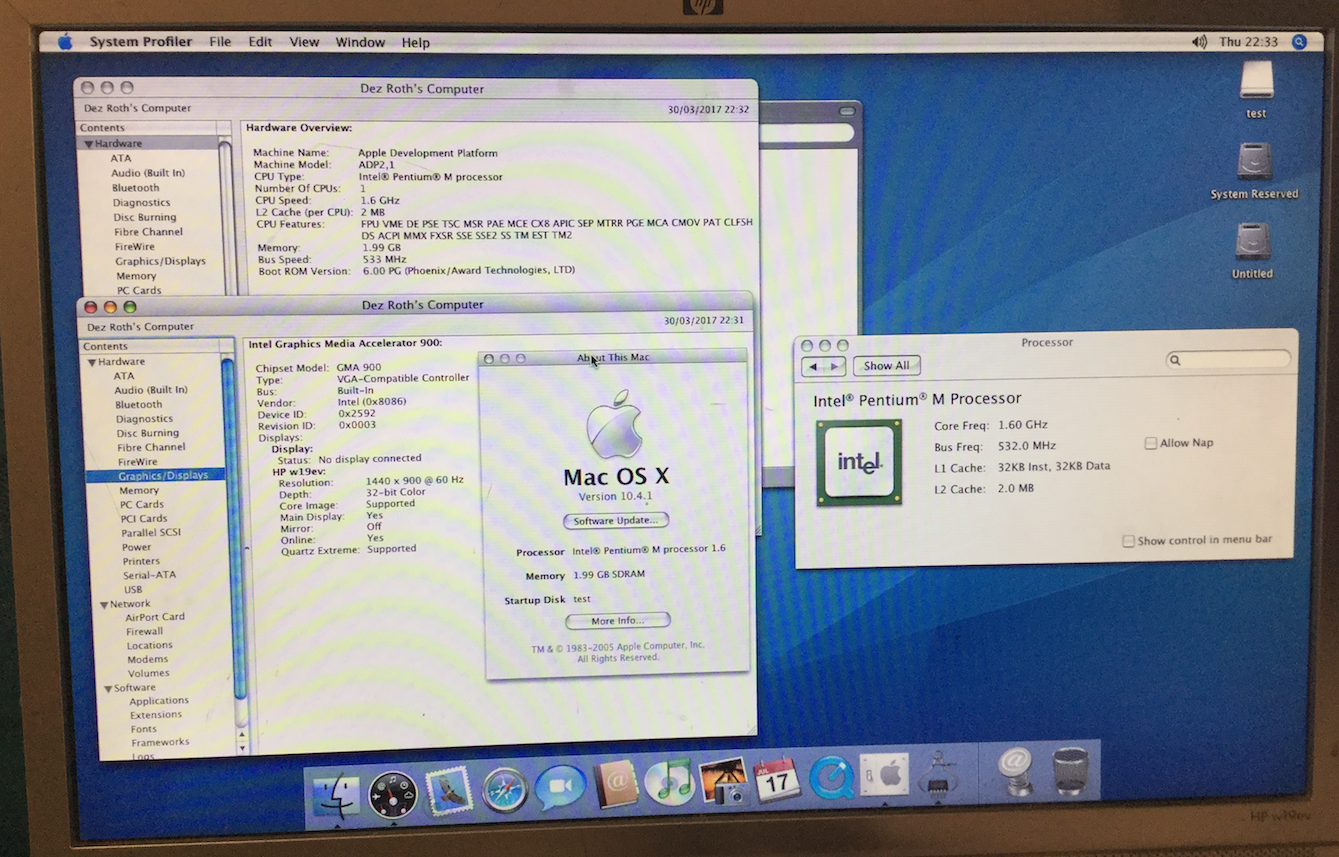The width and height of the screenshot is (1339, 857).
Task: Open the File menu
Action: [x=220, y=42]
